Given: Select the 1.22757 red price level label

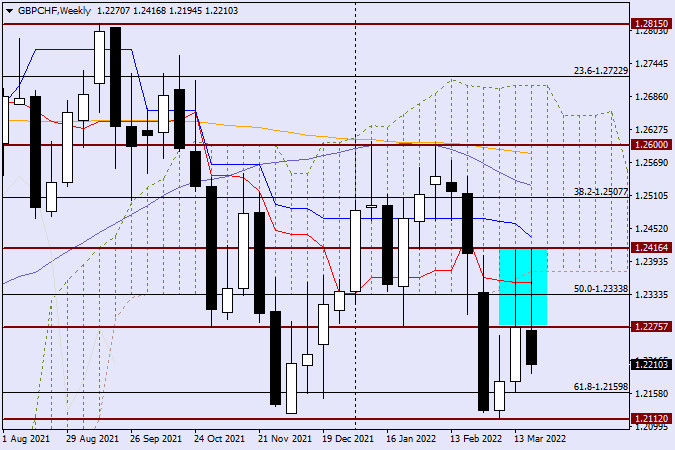Looking at the screenshot, I should pos(652,326).
